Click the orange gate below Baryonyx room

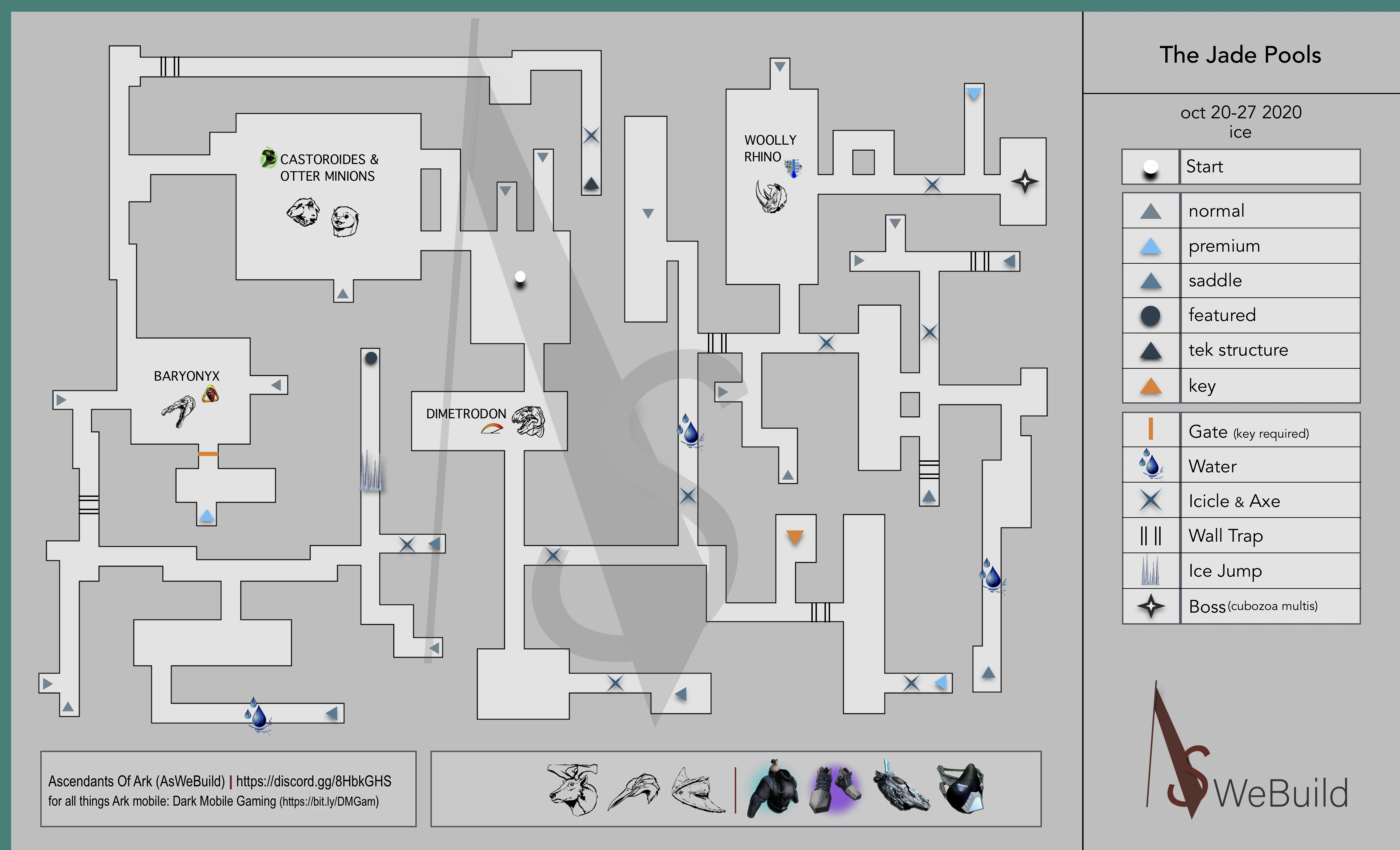pos(207,453)
